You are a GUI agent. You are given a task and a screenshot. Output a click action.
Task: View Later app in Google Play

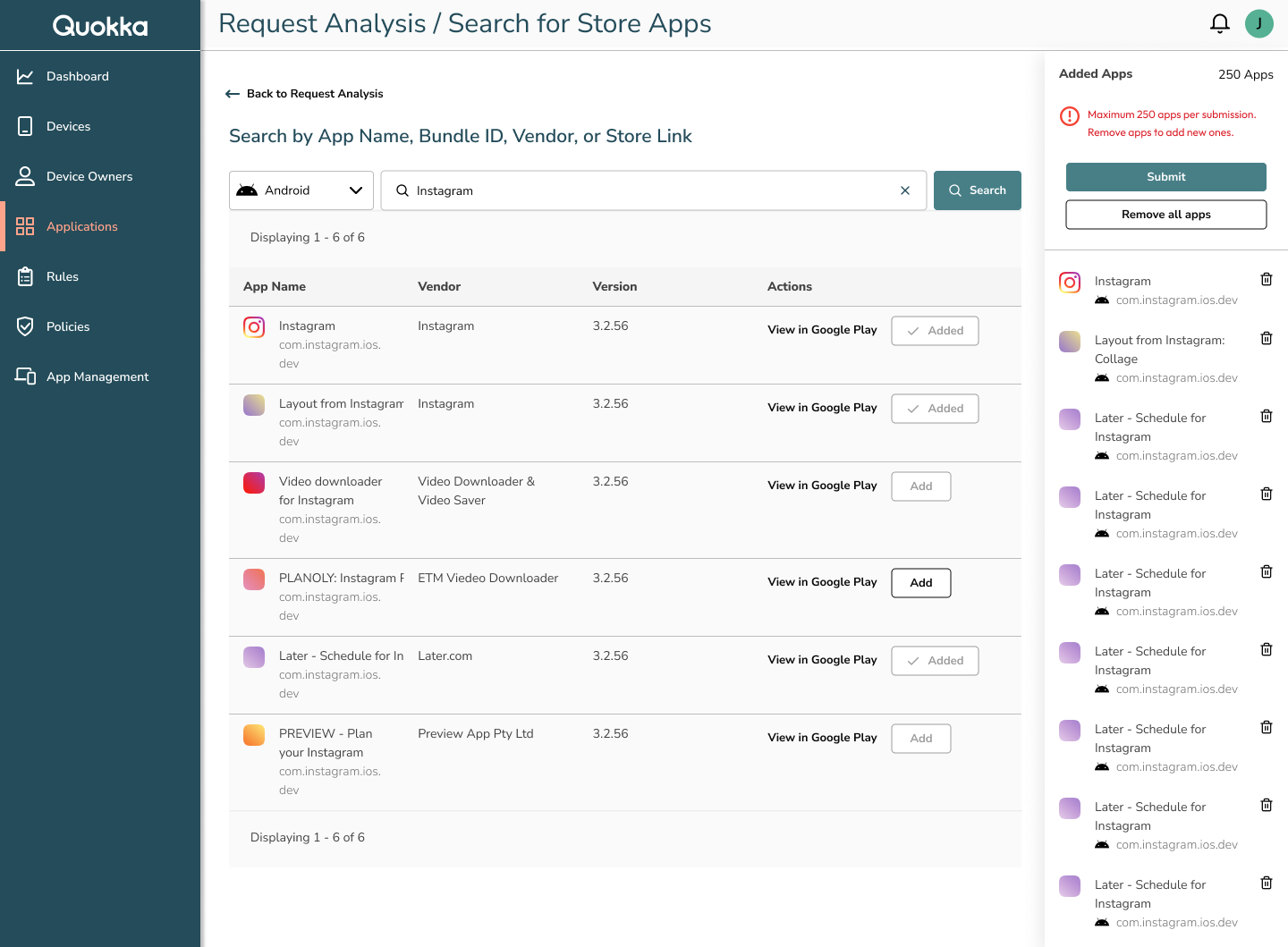click(x=822, y=660)
